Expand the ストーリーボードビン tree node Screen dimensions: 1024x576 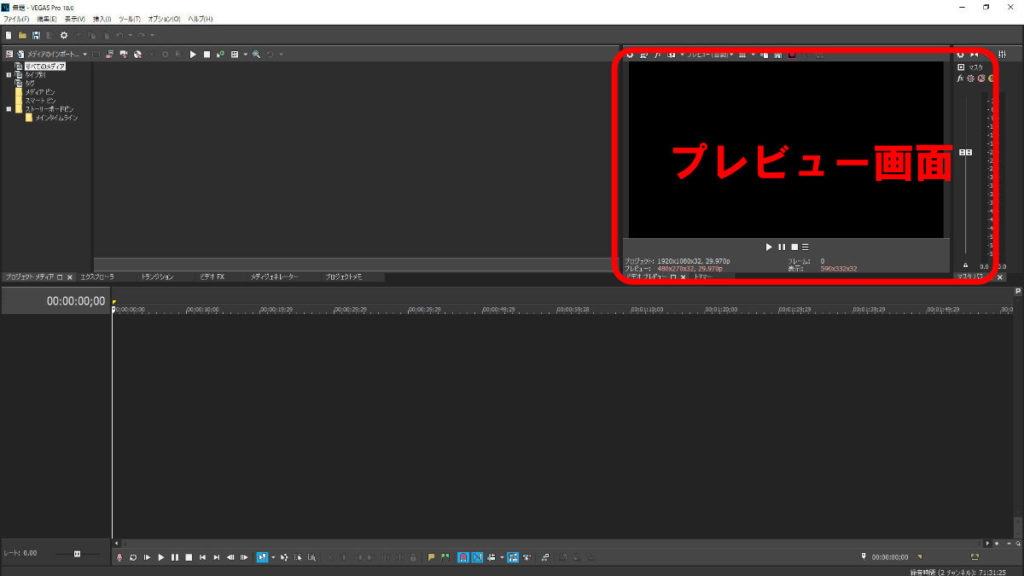(x=8, y=108)
